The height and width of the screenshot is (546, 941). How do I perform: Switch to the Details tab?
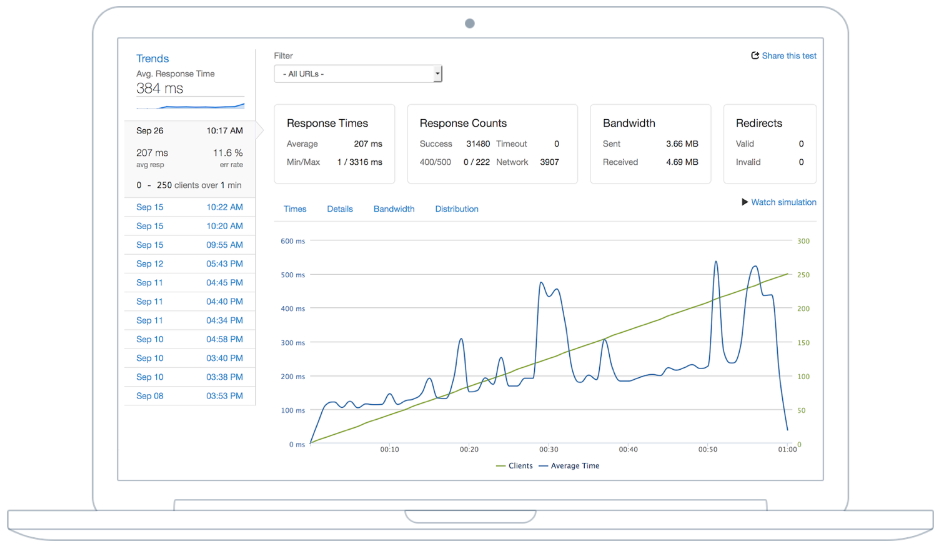(340, 209)
